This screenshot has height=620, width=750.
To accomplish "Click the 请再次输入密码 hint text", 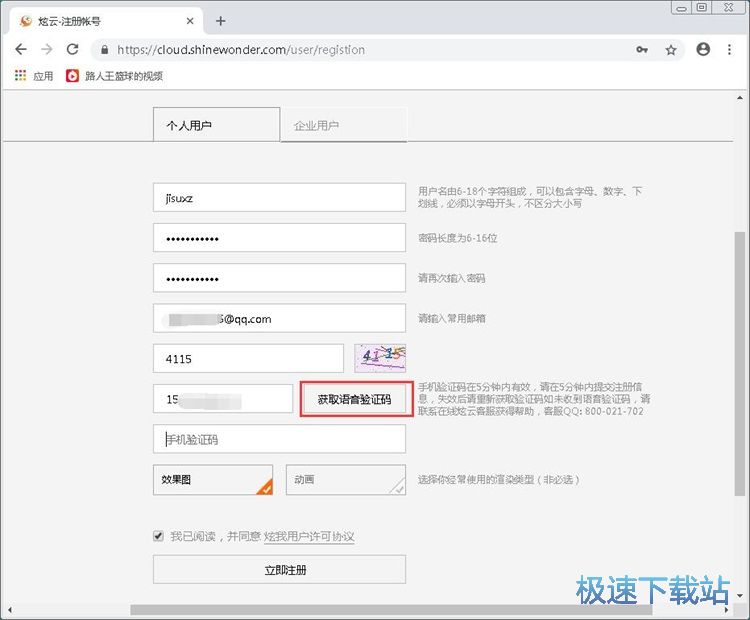I will coord(452,278).
